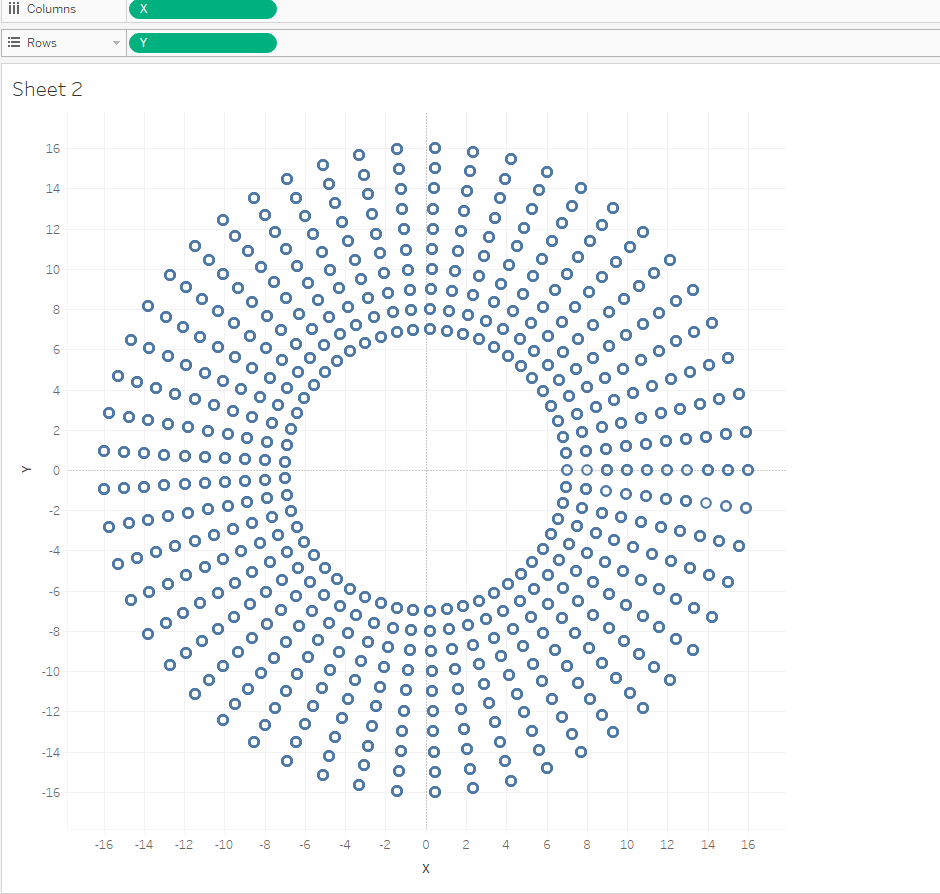The image size is (940, 894).
Task: Click the 10 label on the Y axis
Action: [53, 270]
